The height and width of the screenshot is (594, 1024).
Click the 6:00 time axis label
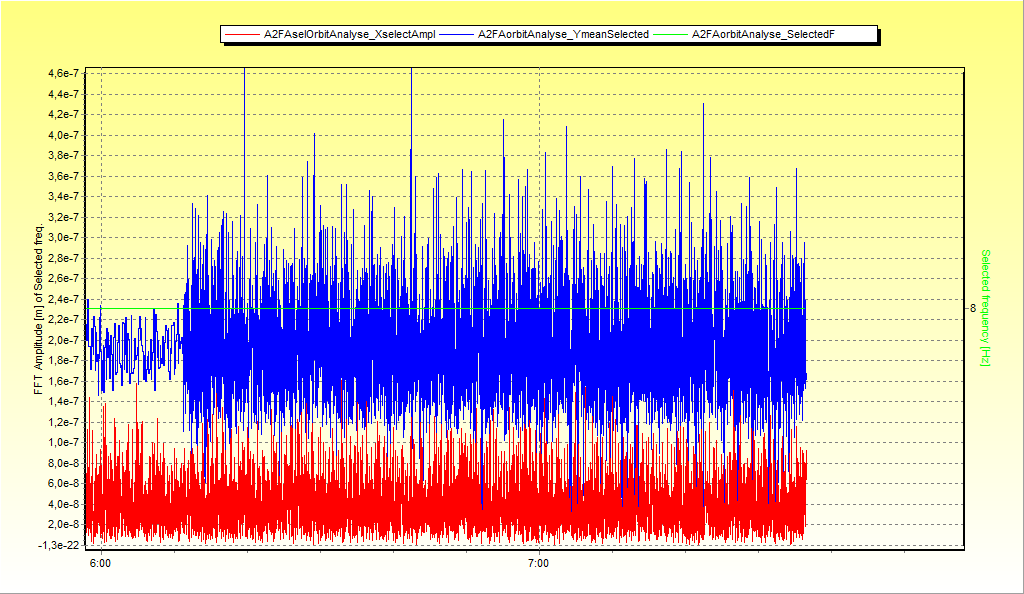click(x=100, y=565)
